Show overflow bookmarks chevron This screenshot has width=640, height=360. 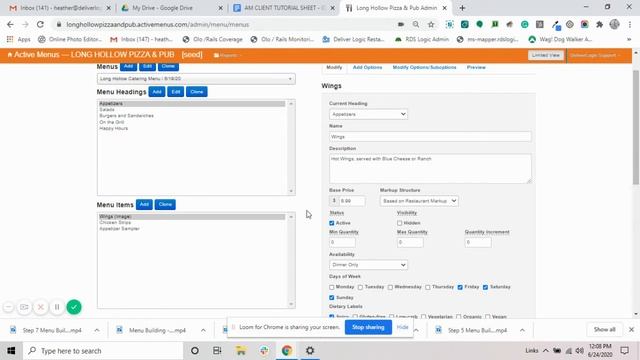pos(629,39)
